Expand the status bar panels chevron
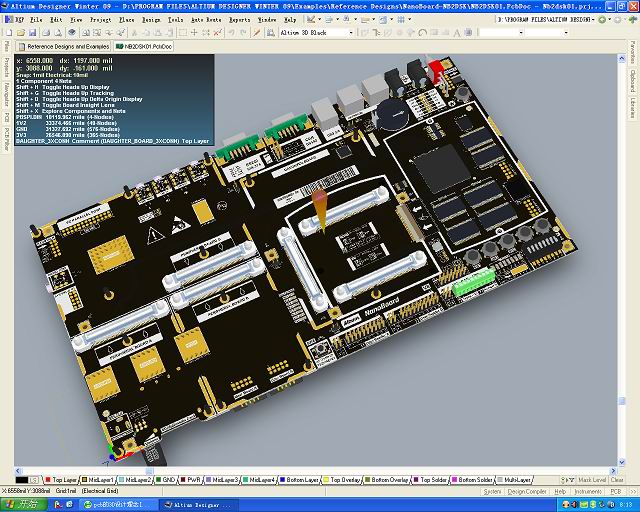640x512 pixels. (633, 491)
